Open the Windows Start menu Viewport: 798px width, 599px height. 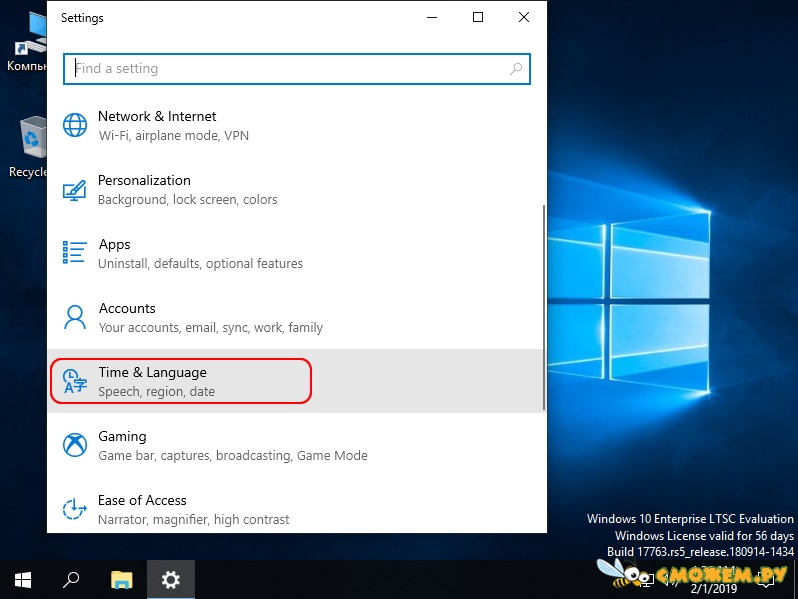(x=23, y=580)
